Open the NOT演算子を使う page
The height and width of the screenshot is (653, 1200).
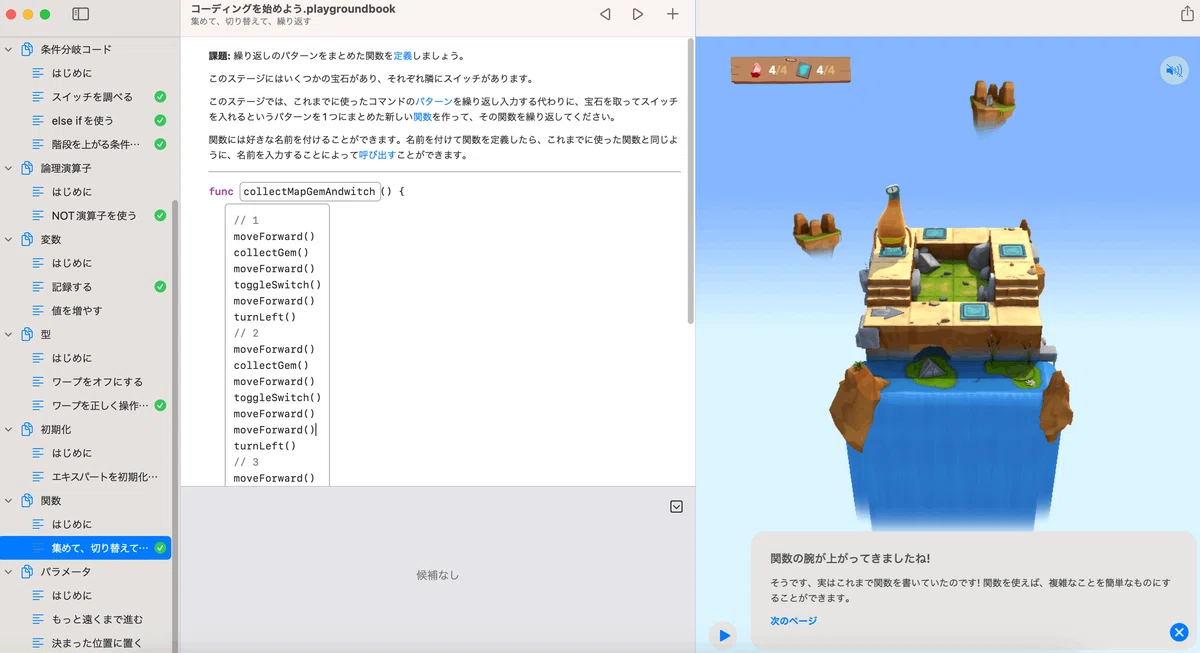pos(94,215)
